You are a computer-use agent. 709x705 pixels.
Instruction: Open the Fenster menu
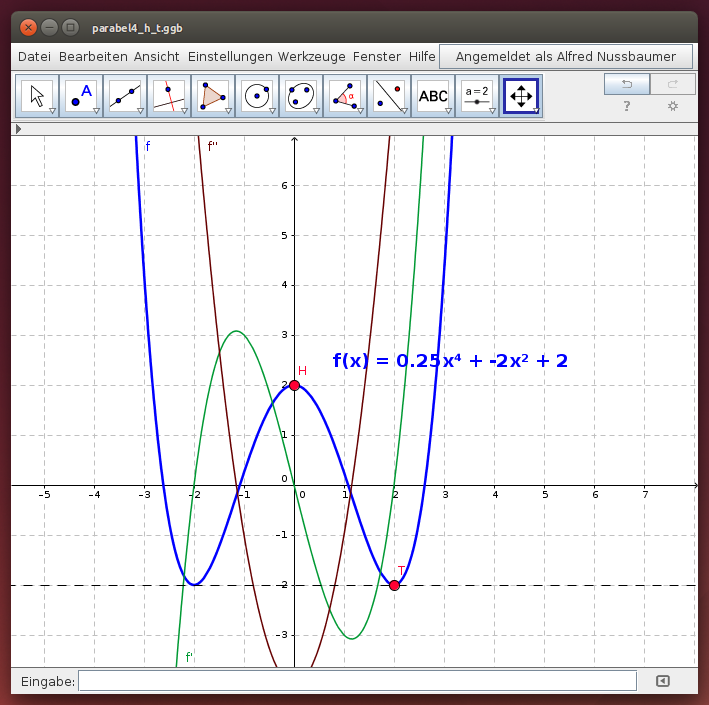[x=377, y=57]
